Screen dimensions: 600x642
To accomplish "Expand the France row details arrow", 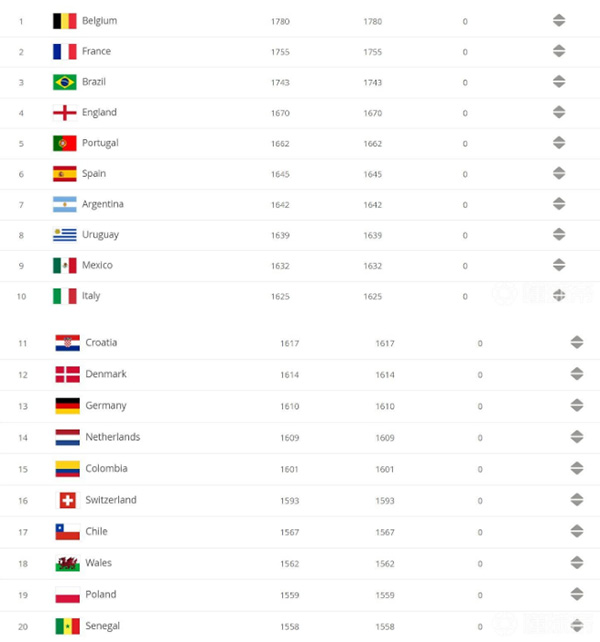I will click(559, 51).
